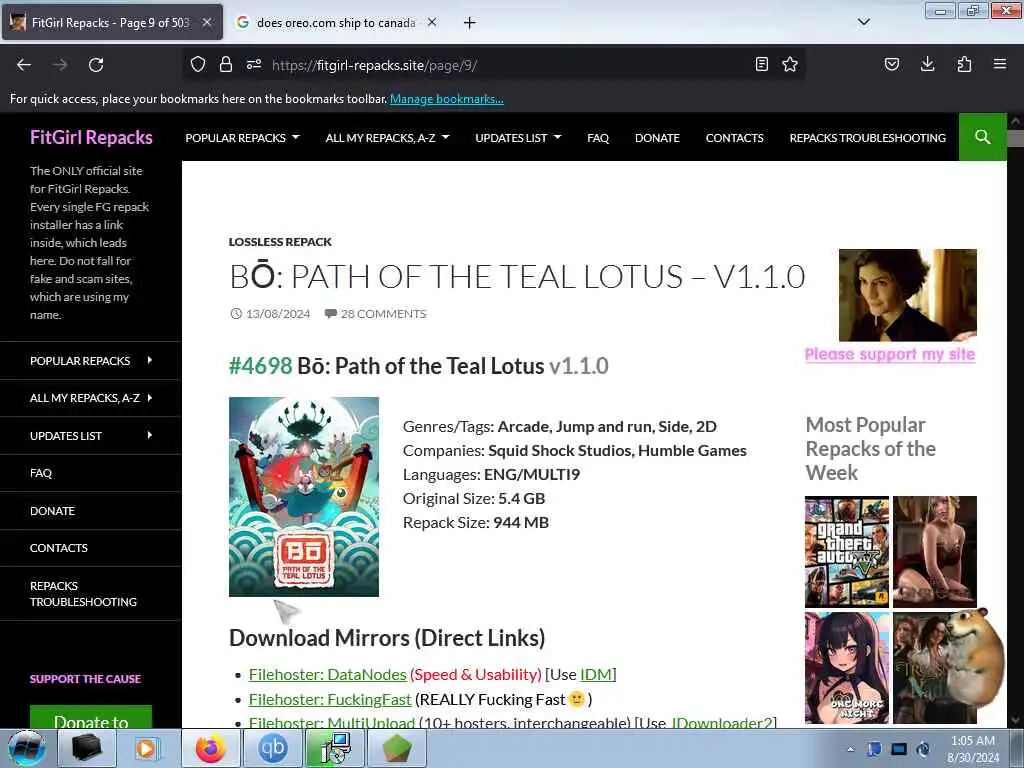This screenshot has height=768, width=1024.
Task: Close the FitGirl Repacks tab
Action: (206, 22)
